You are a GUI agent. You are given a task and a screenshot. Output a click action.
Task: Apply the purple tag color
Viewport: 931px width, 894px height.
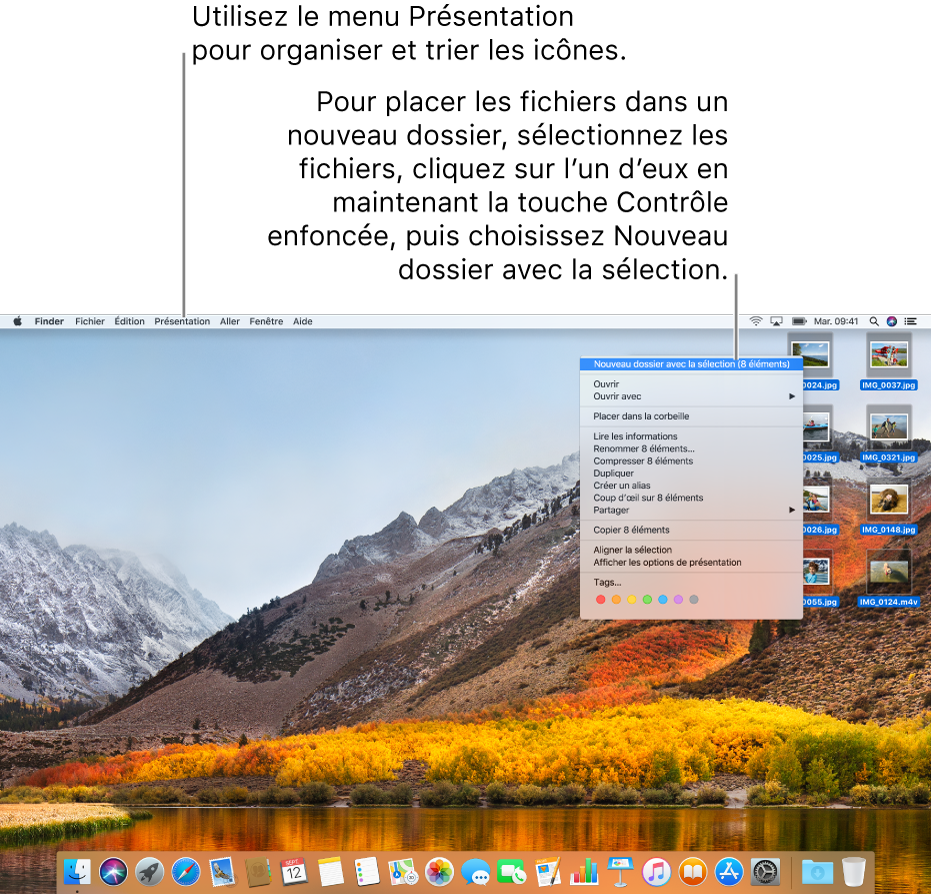point(678,600)
